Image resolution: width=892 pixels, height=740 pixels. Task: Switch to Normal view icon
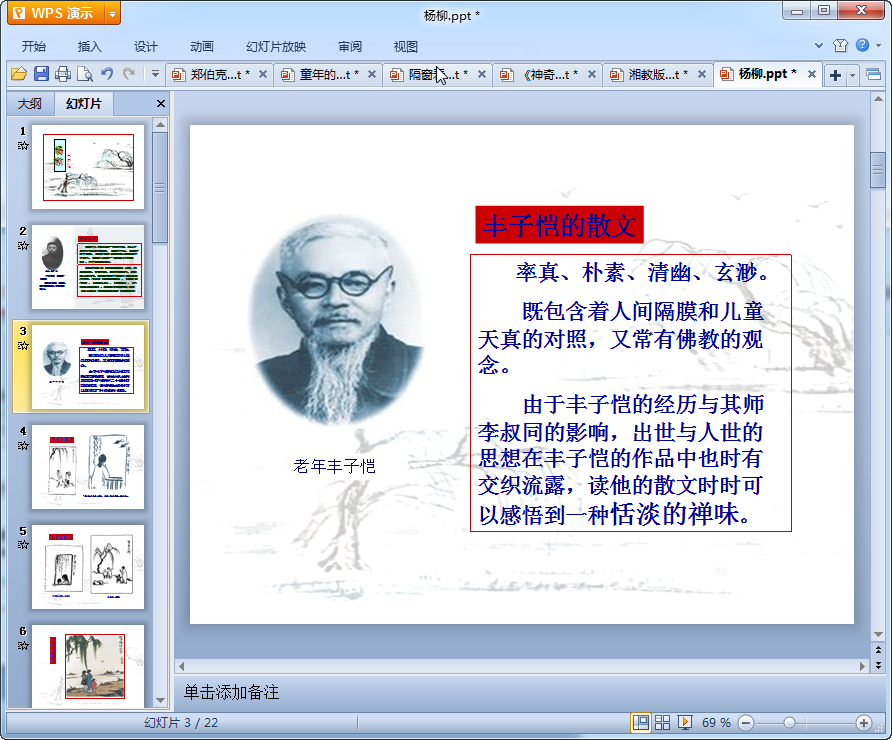click(x=641, y=723)
